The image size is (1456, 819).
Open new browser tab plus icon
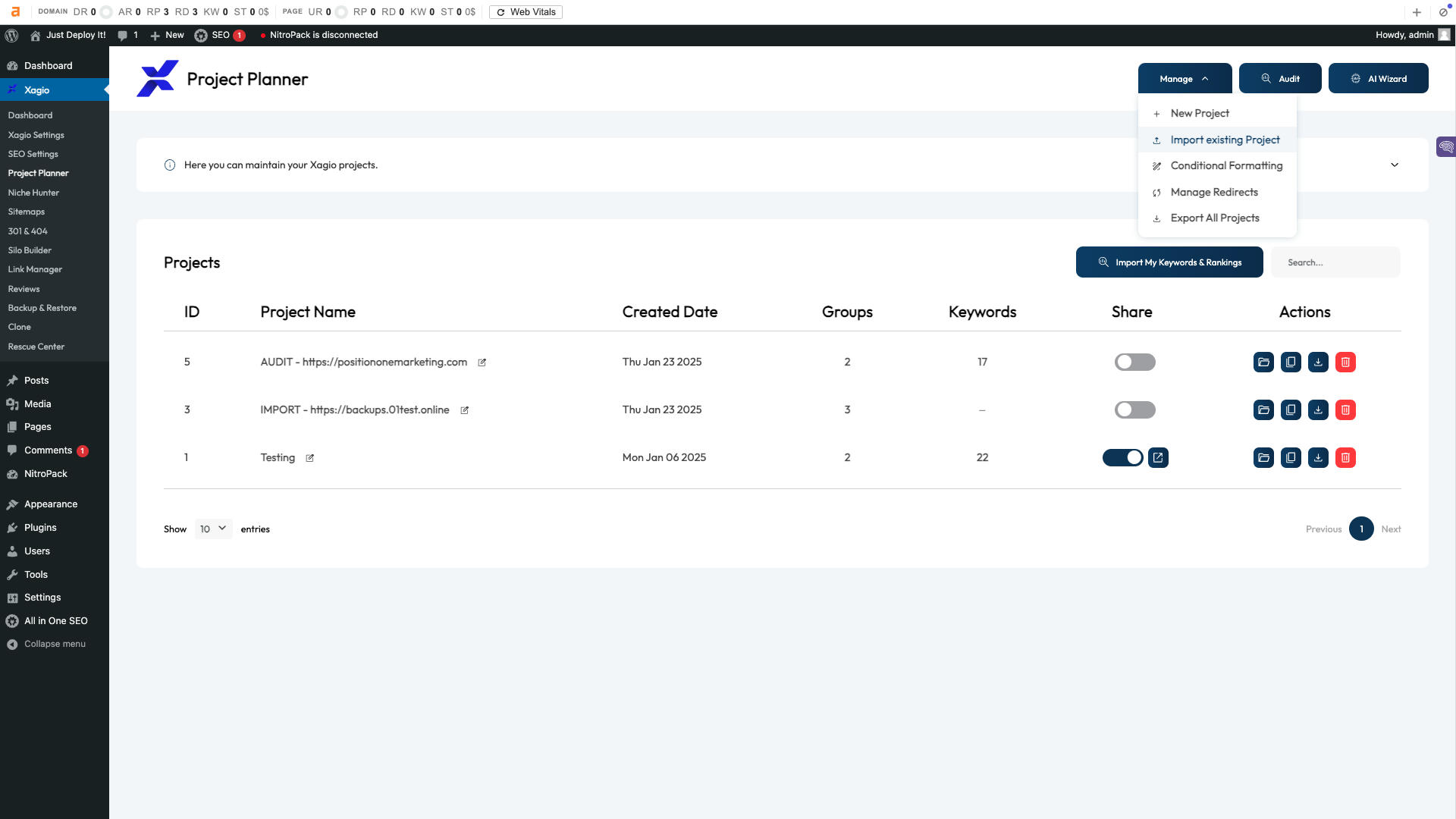point(1417,12)
